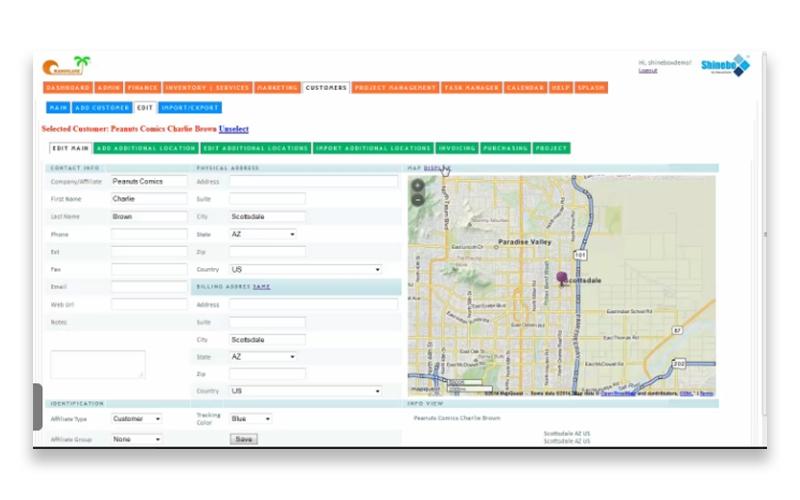Screen dimensions: 800x500
Task: Open the Invoicing tab
Action: (x=457, y=148)
